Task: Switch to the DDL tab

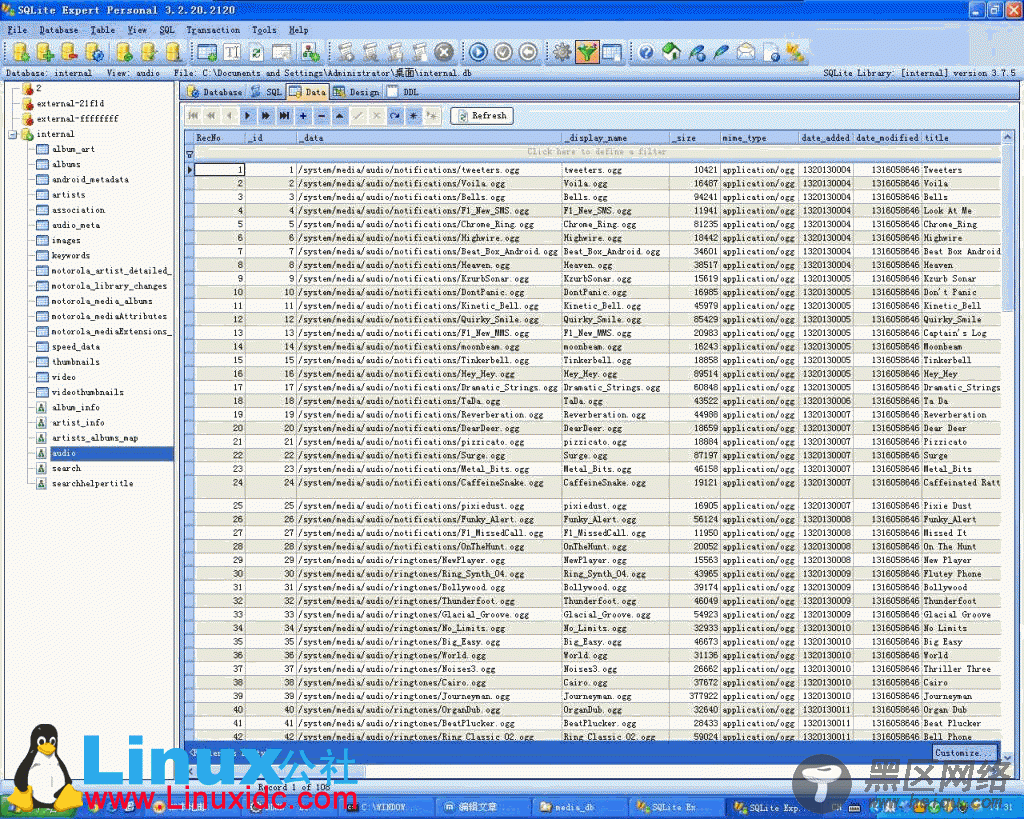Action: (403, 92)
